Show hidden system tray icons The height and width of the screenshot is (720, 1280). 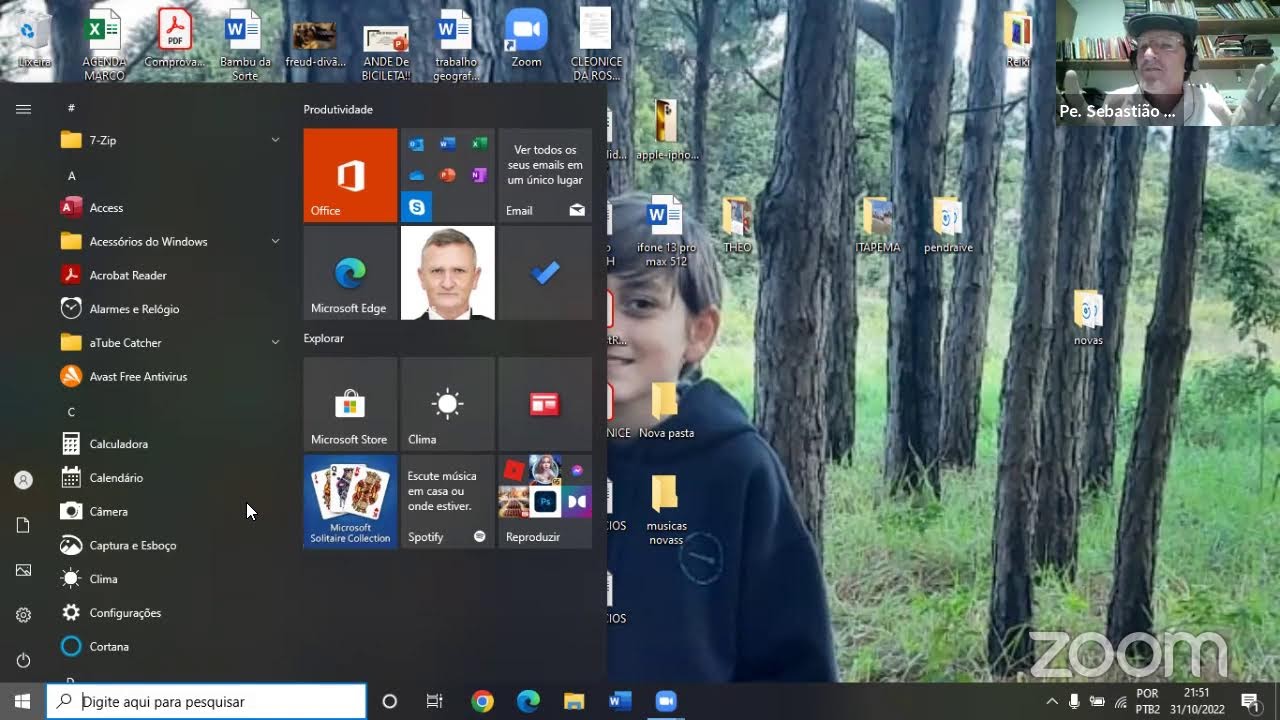(1052, 701)
